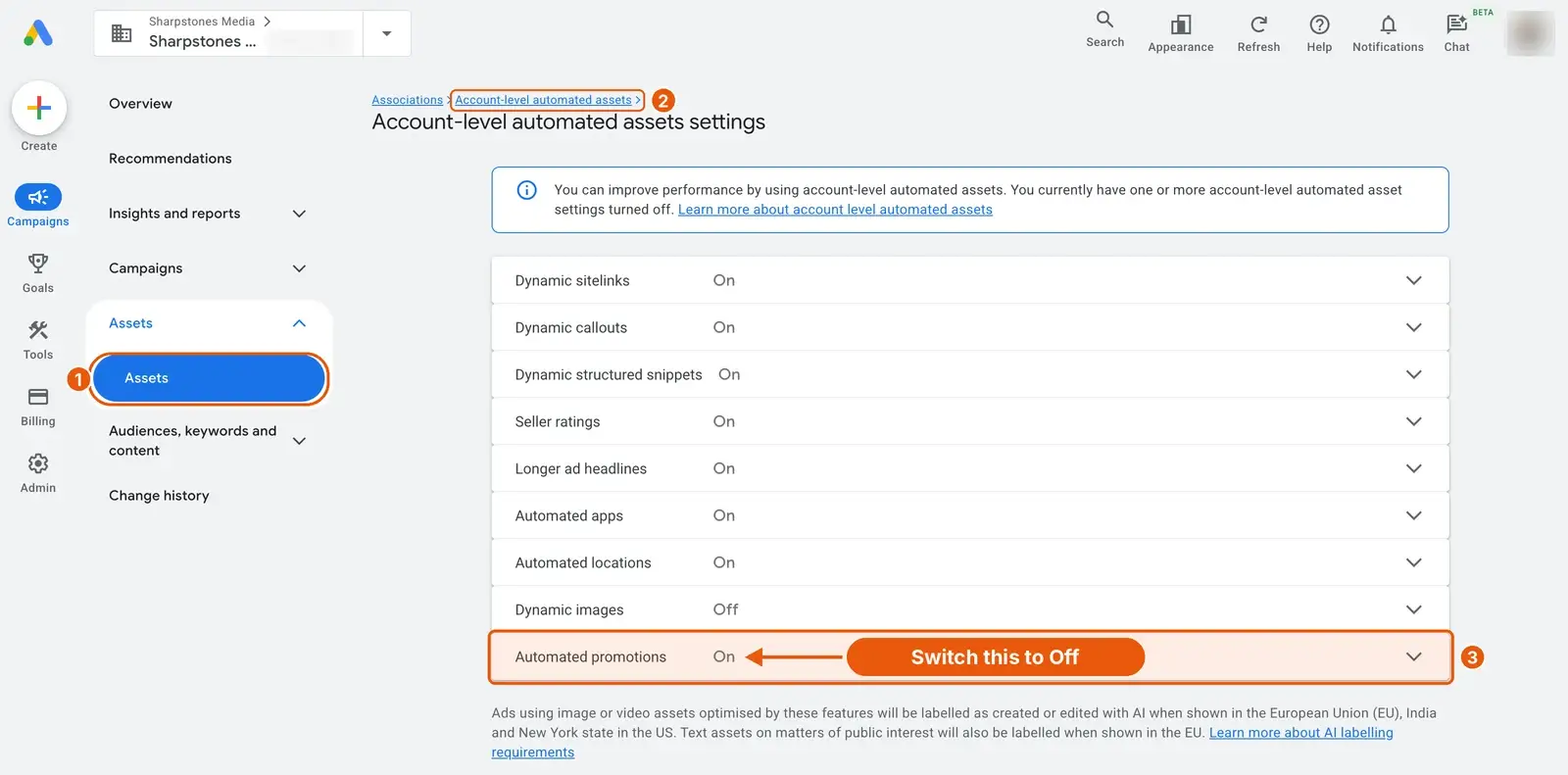Screen dimensions: 1568x775
Task: Expand the Dynamic sitelinks row chevron
Action: point(1413,280)
